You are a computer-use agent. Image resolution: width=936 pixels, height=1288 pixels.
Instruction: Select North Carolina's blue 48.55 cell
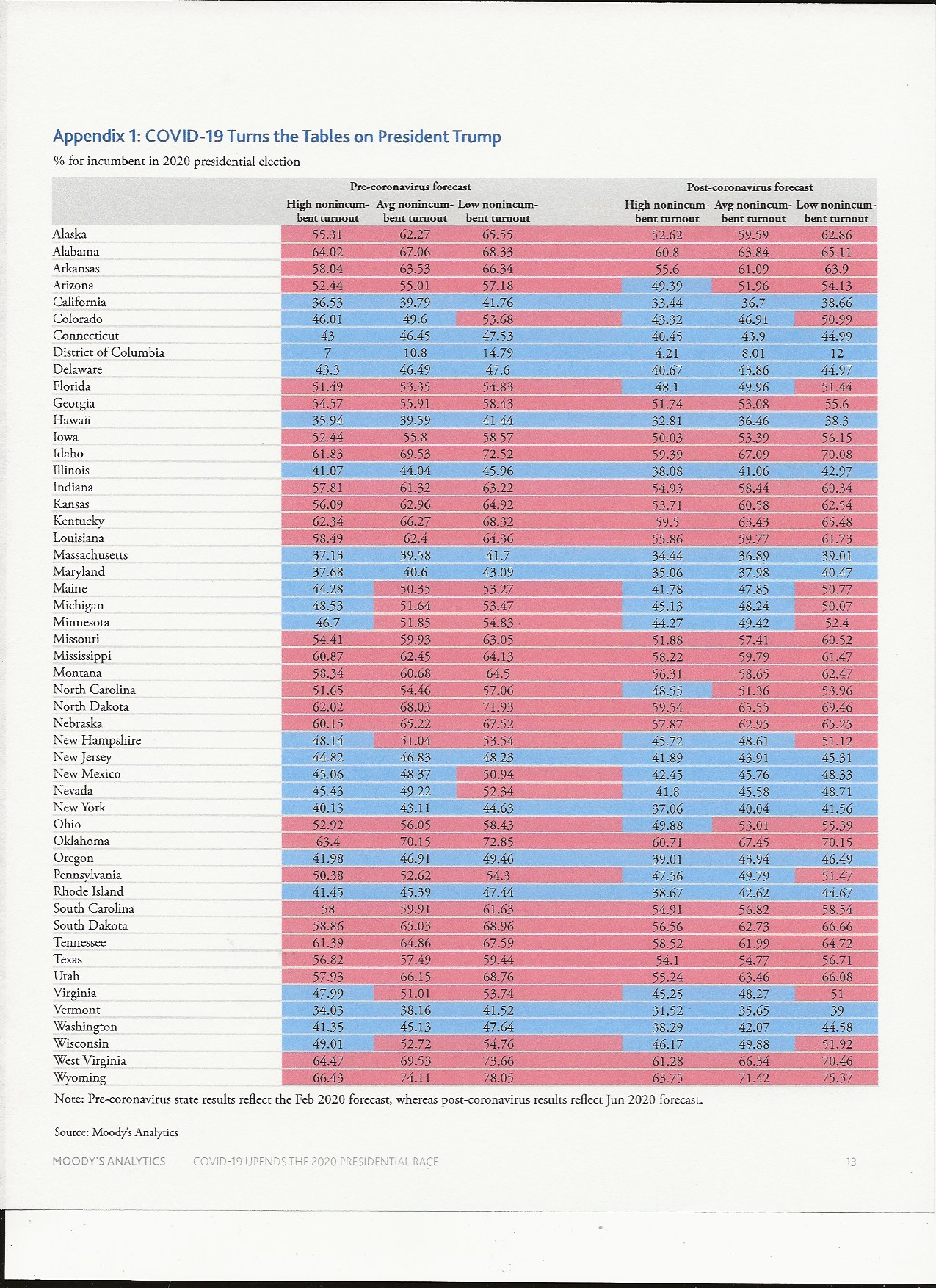click(x=667, y=690)
